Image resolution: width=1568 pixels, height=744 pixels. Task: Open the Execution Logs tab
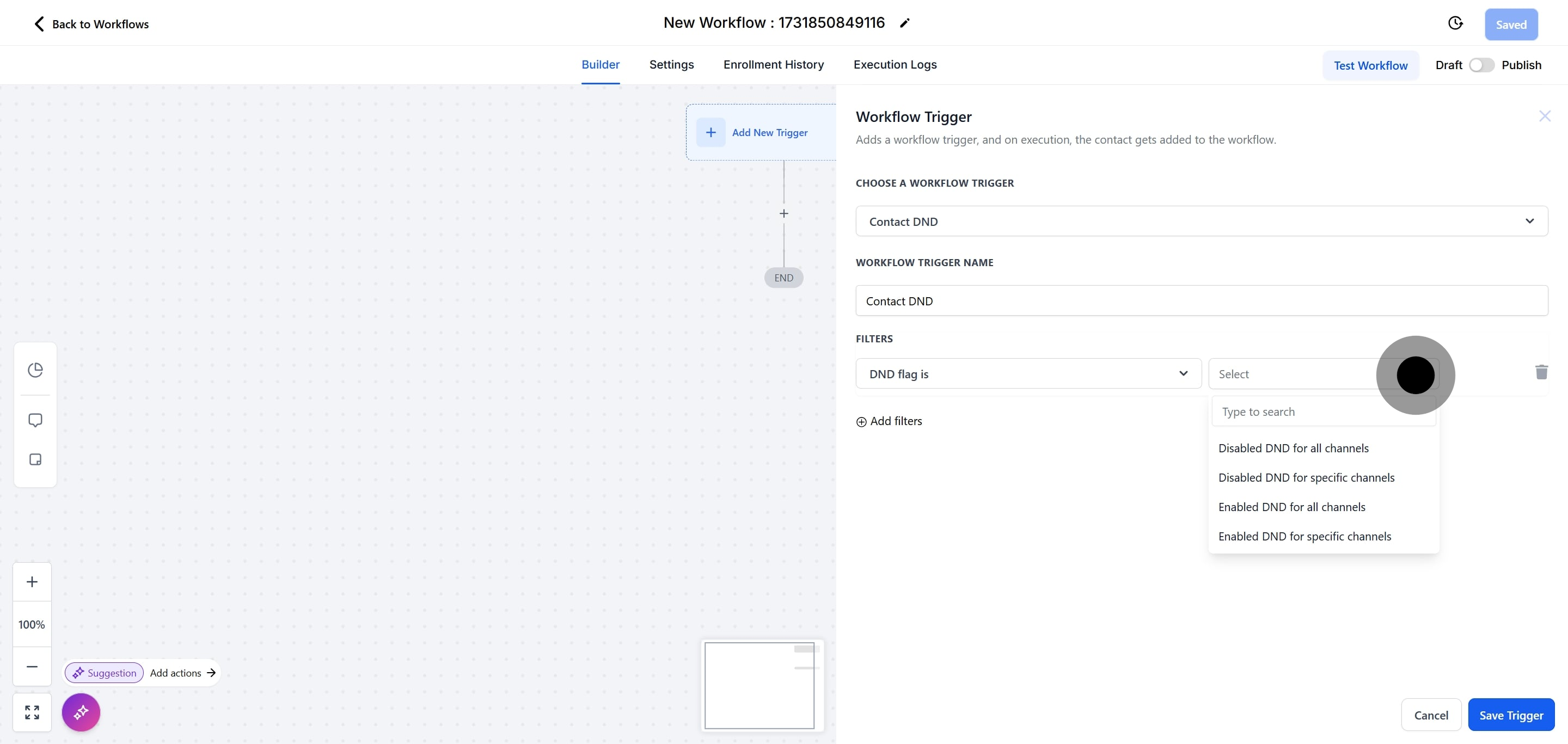click(x=895, y=64)
